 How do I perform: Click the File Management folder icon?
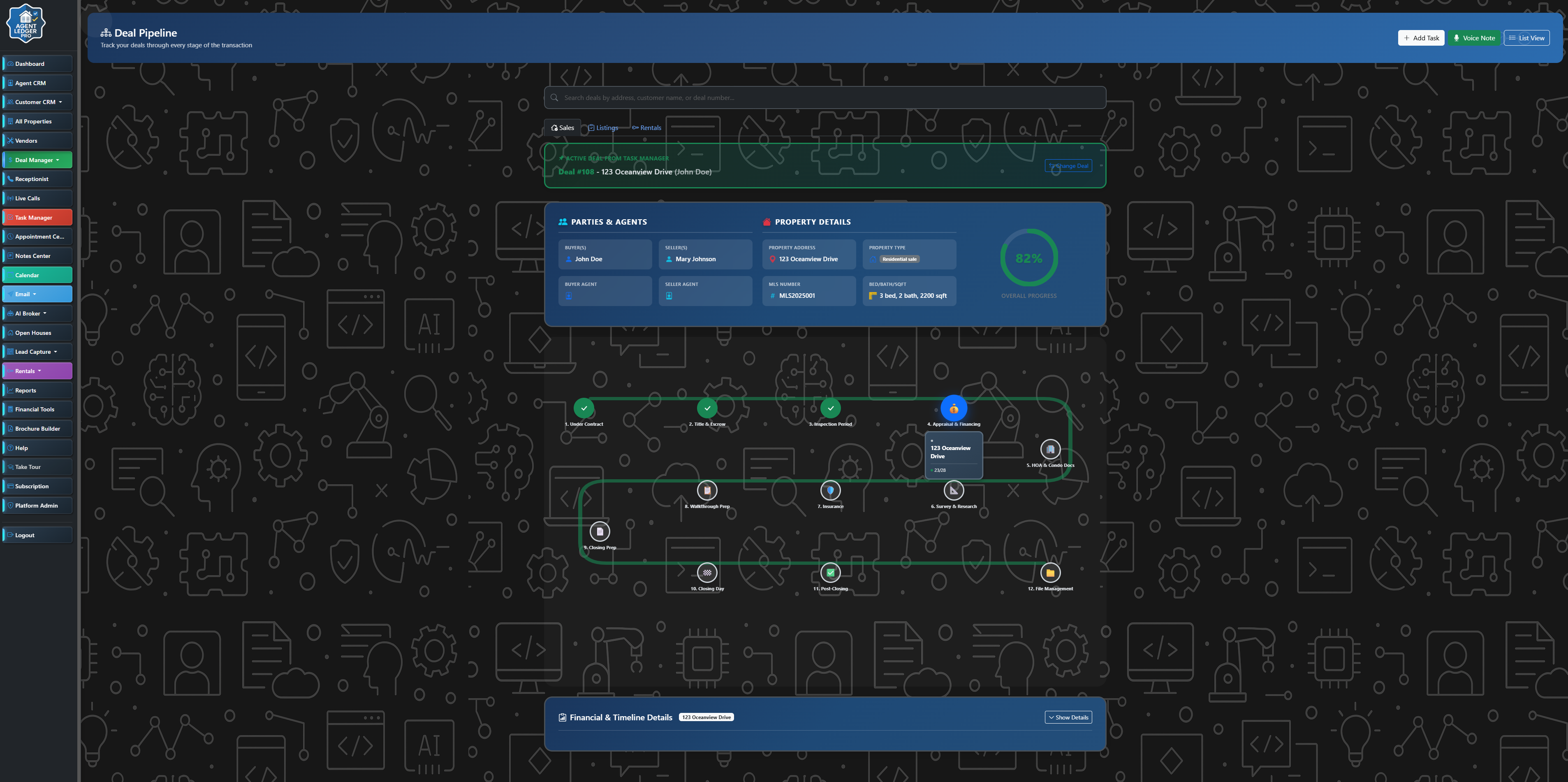tap(1050, 573)
